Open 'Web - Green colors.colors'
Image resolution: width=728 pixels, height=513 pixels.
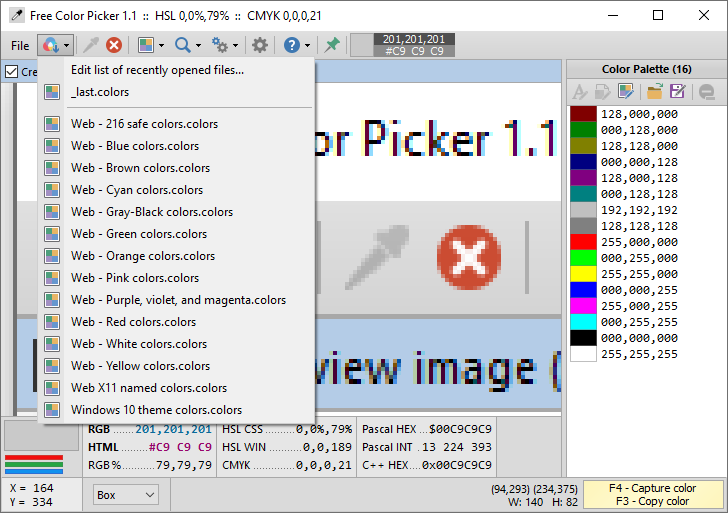click(x=176, y=234)
